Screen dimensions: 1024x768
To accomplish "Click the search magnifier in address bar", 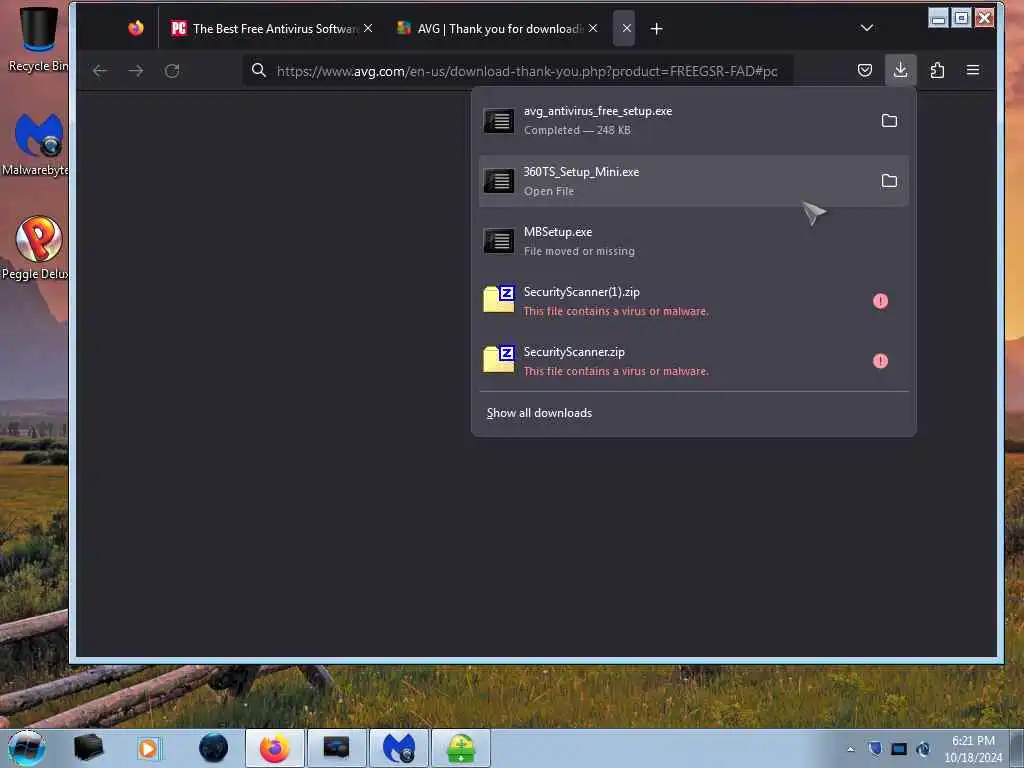I will click(259, 70).
